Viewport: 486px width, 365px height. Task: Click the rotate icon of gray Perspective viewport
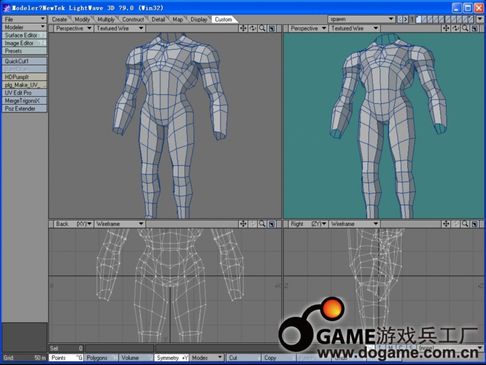(x=253, y=28)
